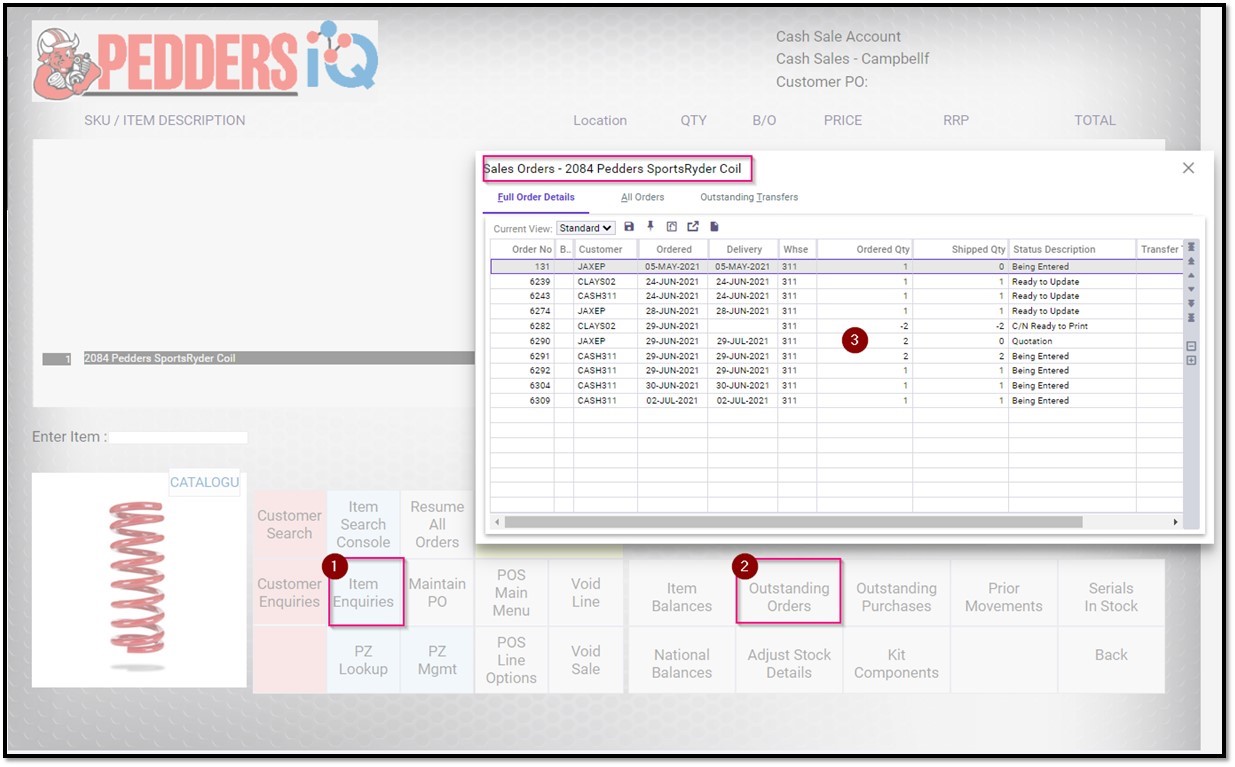
Task: Expand grid rows with plus icon
Action: [x=1190, y=360]
